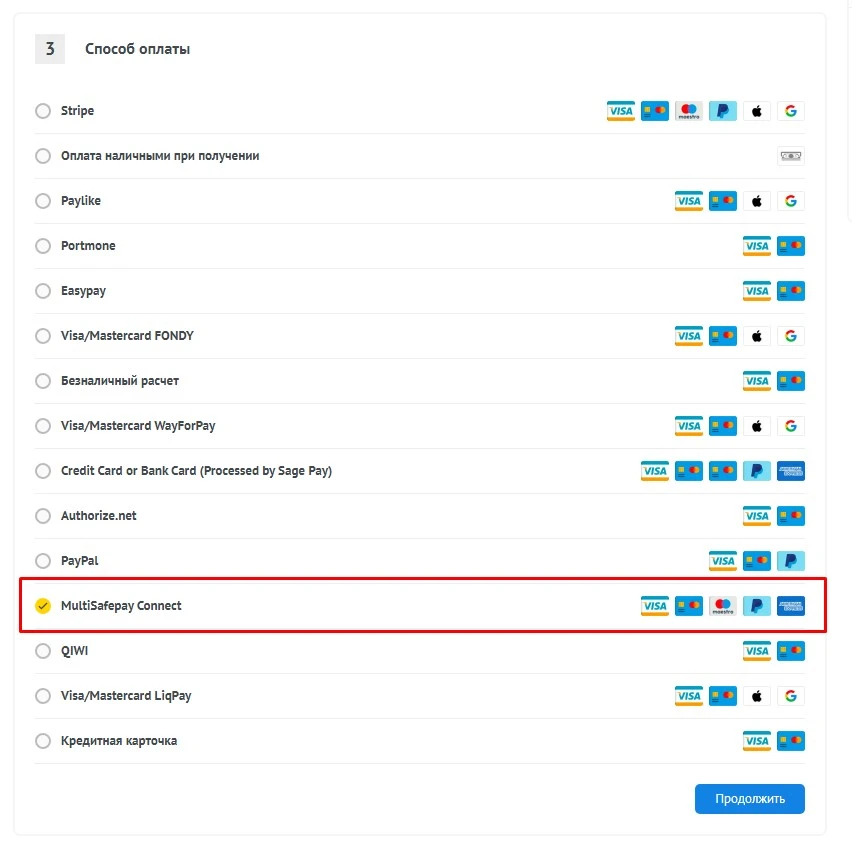Click the Visa icon next to Stripe
This screenshot has width=852, height=856.
tap(620, 111)
